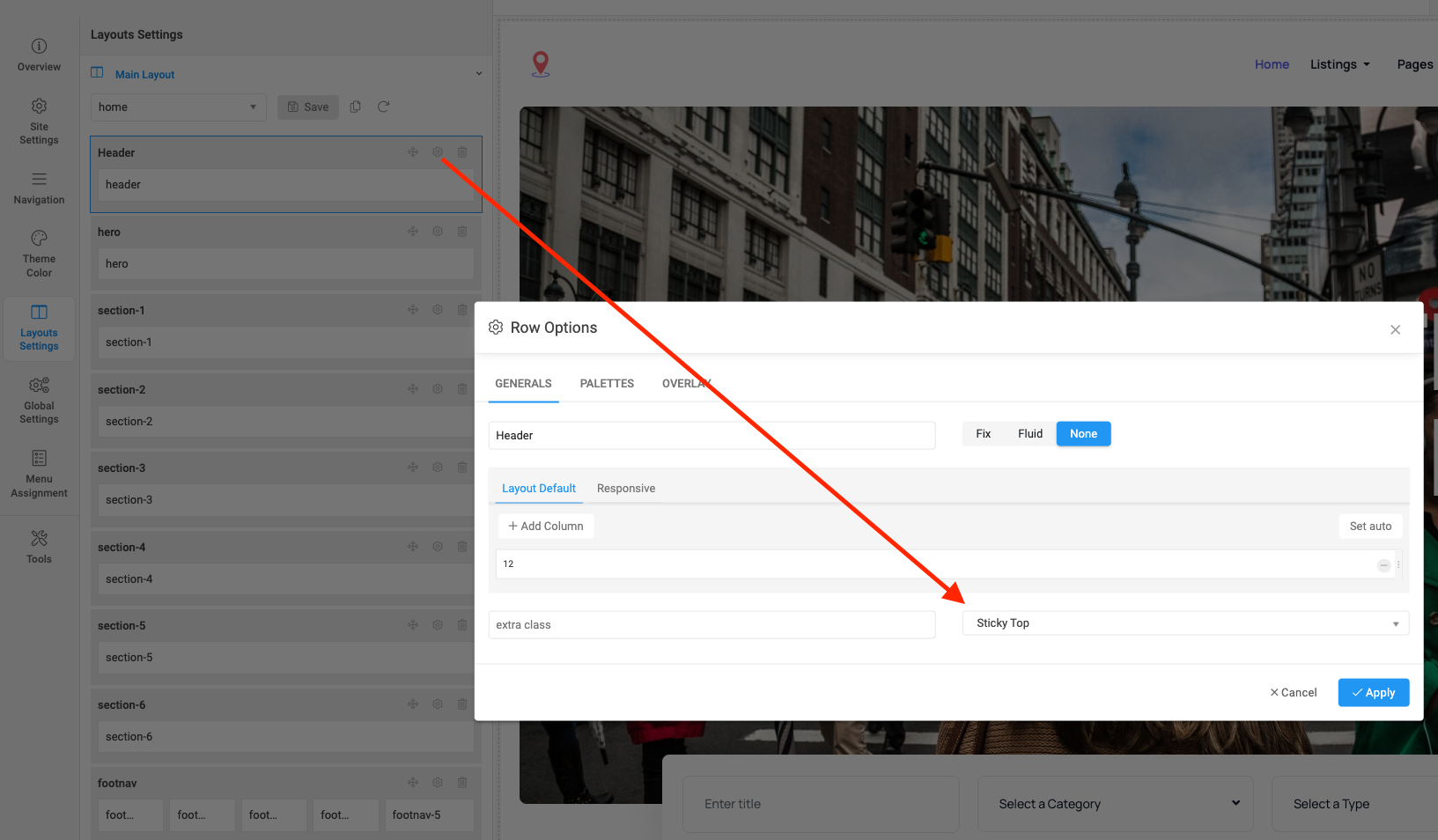Open the Sticky Top dropdown
The width and height of the screenshot is (1438, 840).
(1184, 623)
